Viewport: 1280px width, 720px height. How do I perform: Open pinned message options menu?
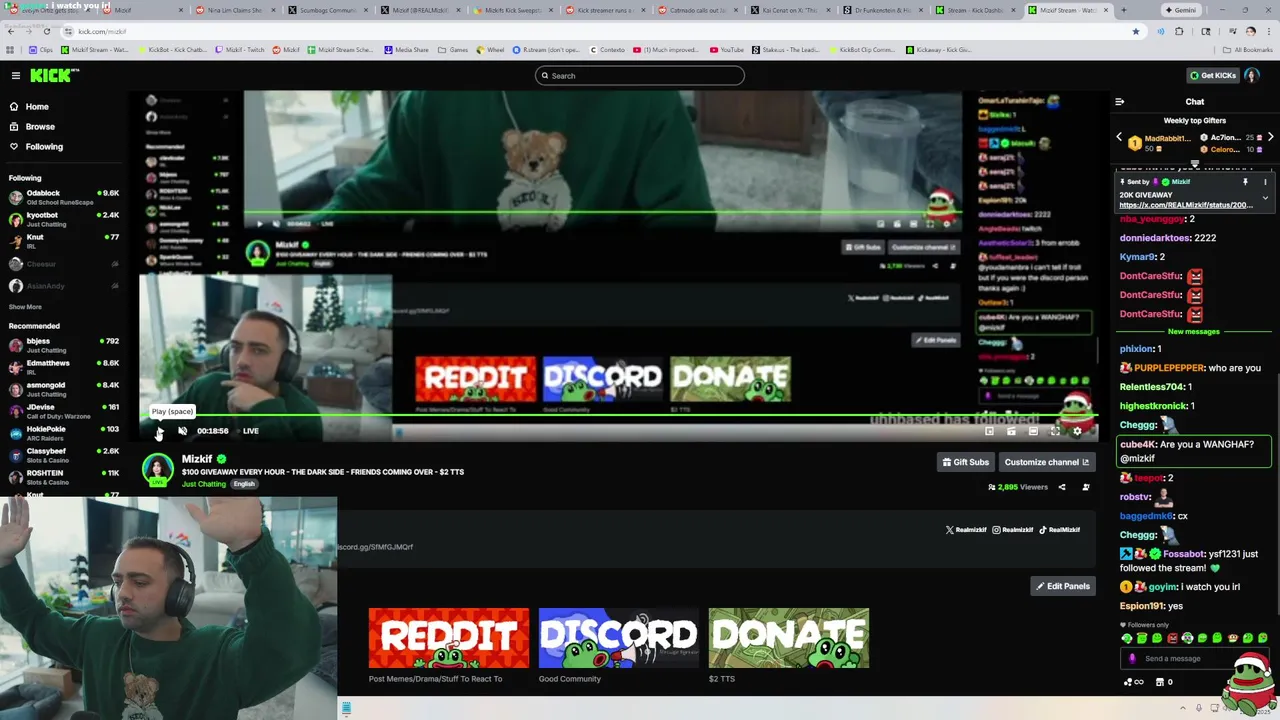coord(1265,182)
